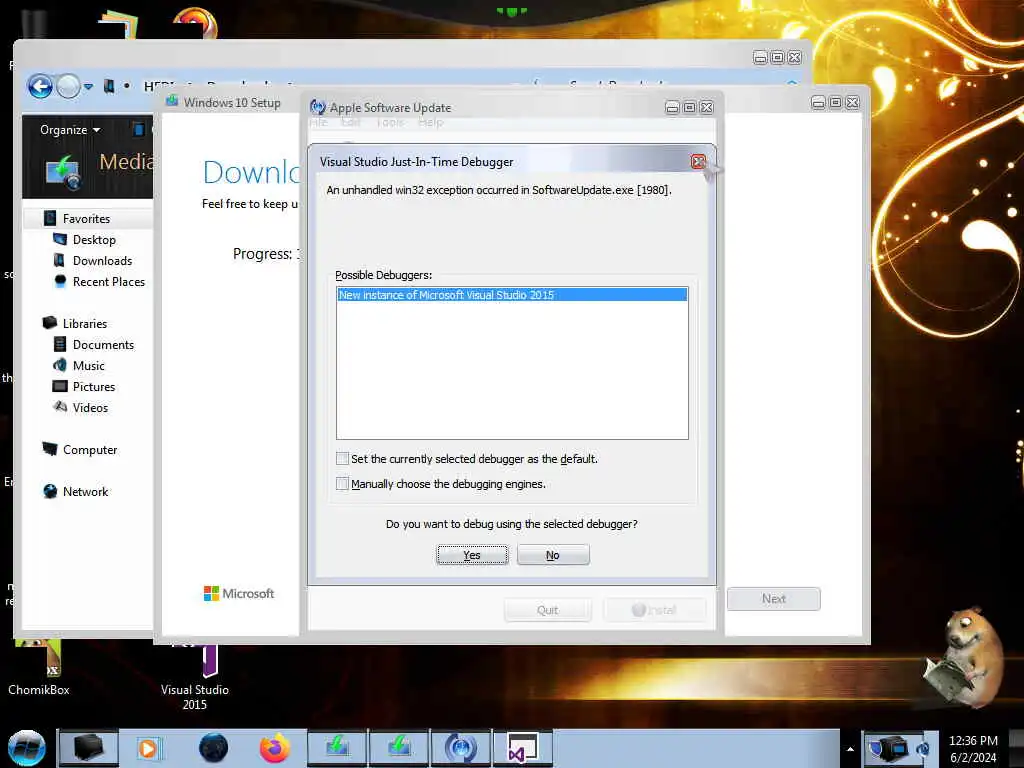Click the Media creation tool icon in Explorer
Image resolution: width=1024 pixels, height=768 pixels.
tap(63, 172)
